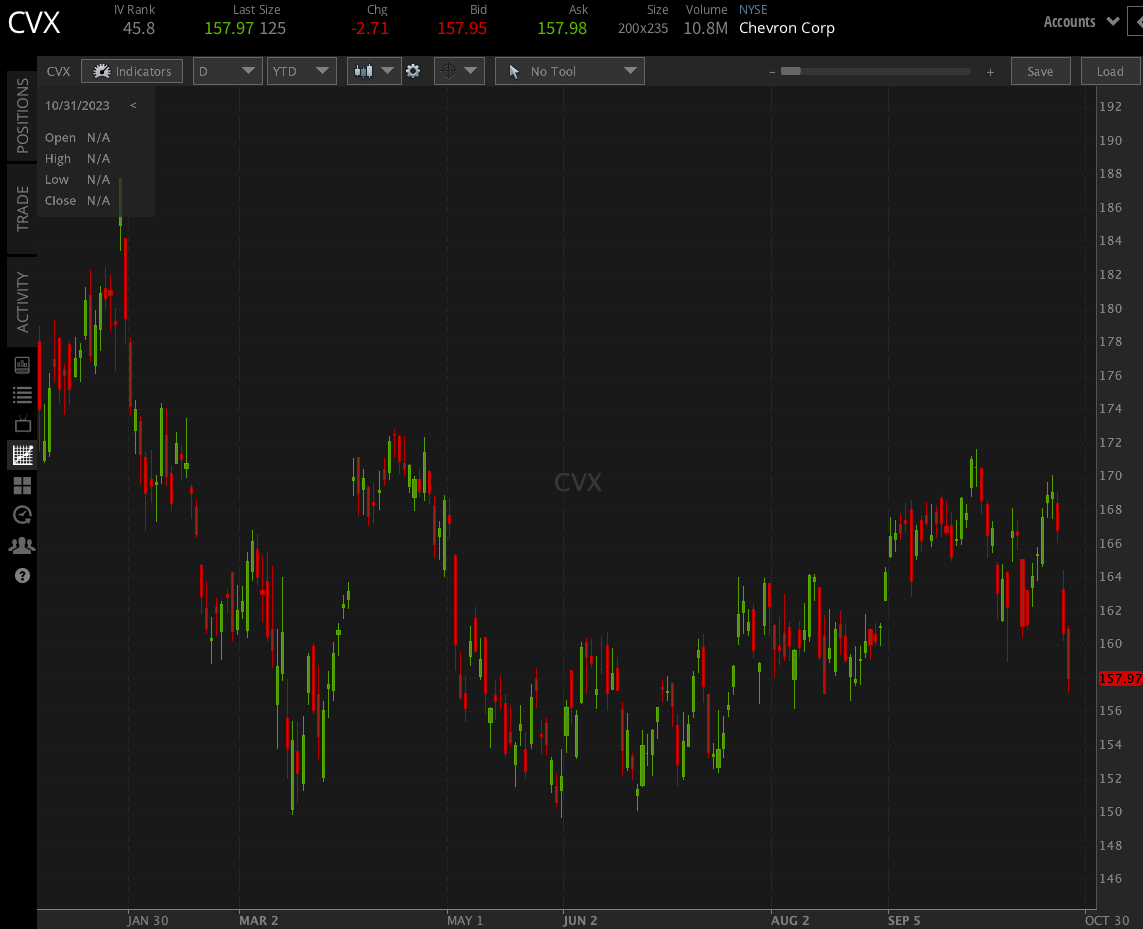Open the D timeframe dropdown
Viewport: 1143px width, 929px height.
pos(229,71)
